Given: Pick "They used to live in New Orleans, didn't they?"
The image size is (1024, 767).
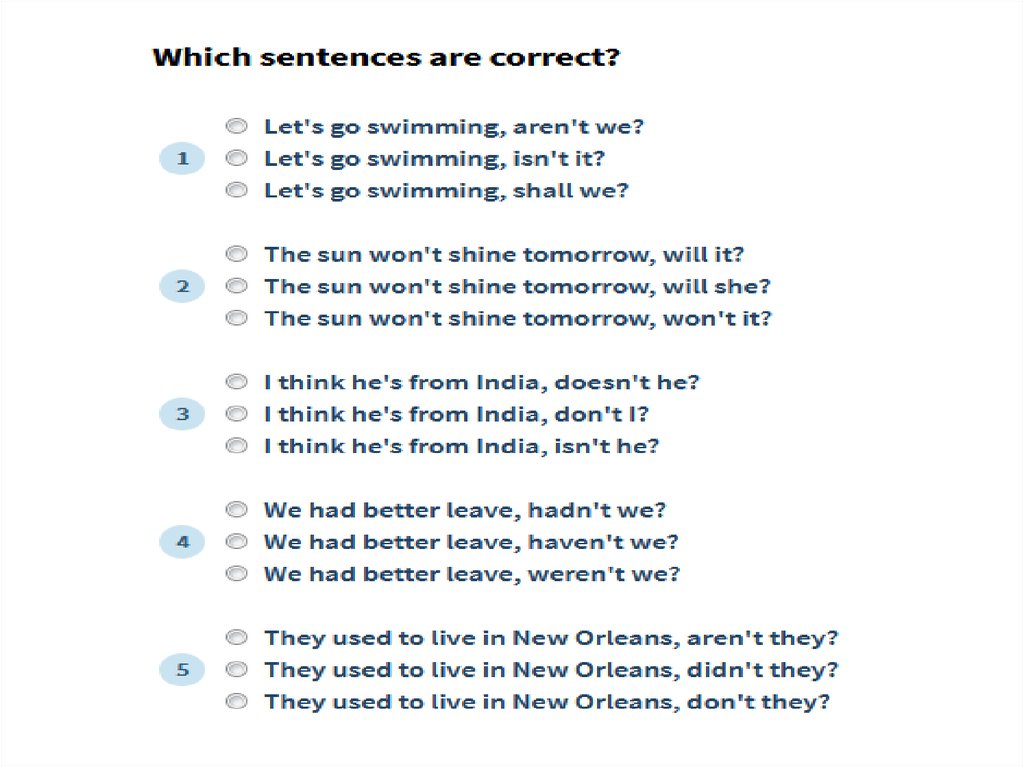Looking at the screenshot, I should click(x=236, y=670).
